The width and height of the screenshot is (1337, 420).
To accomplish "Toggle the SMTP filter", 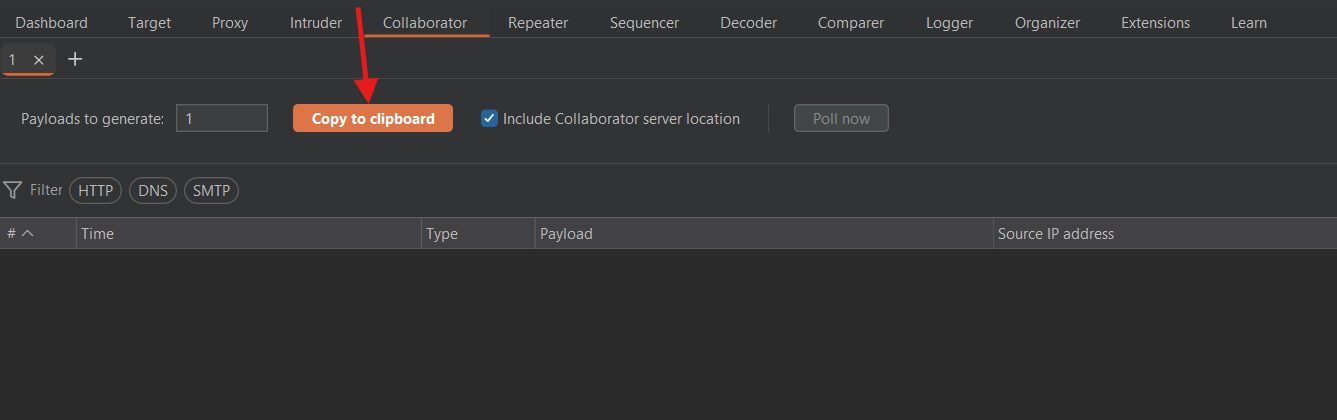I will click(211, 190).
